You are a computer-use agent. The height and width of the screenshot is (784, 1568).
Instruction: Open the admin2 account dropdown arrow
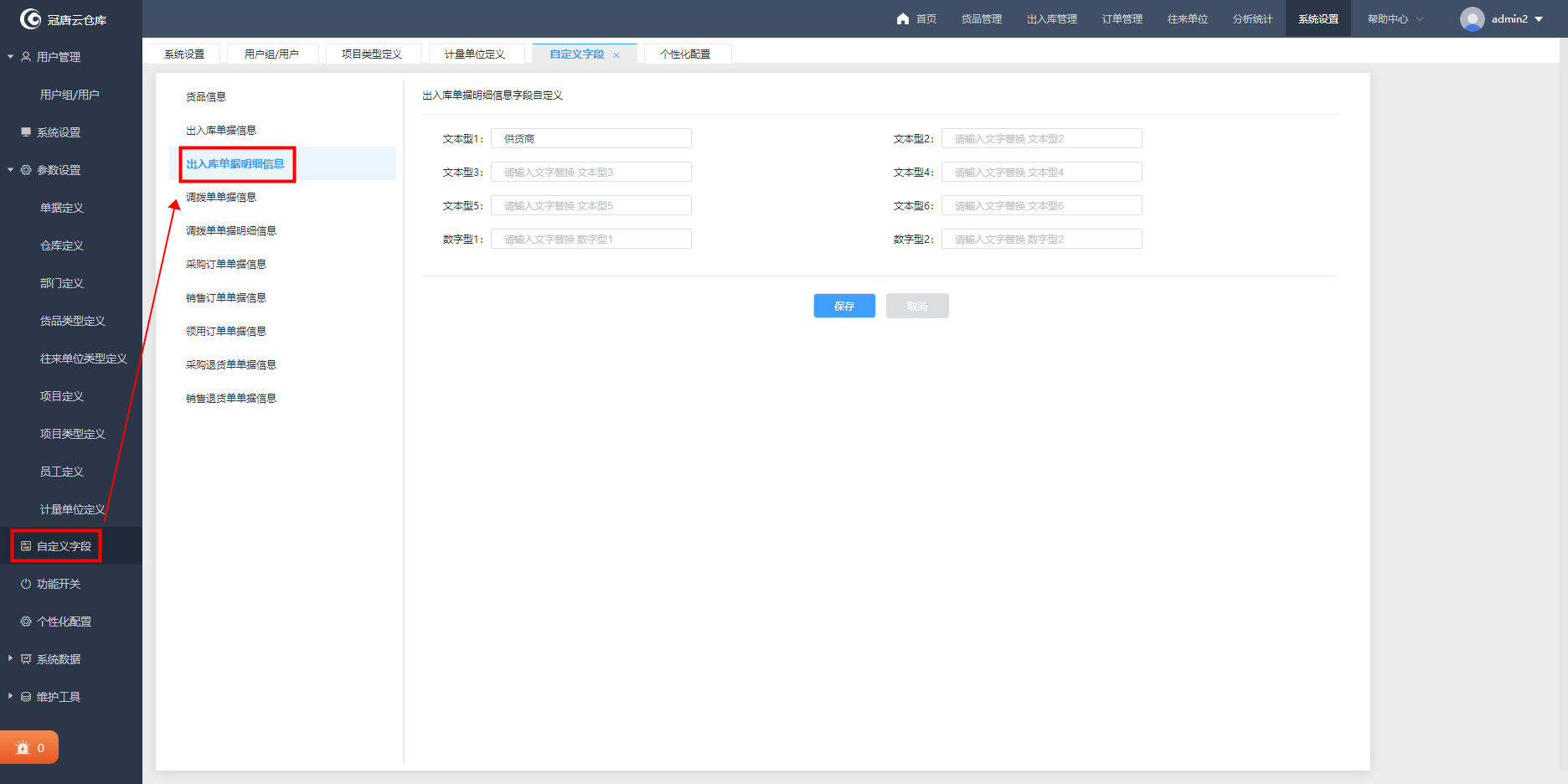[x=1539, y=19]
